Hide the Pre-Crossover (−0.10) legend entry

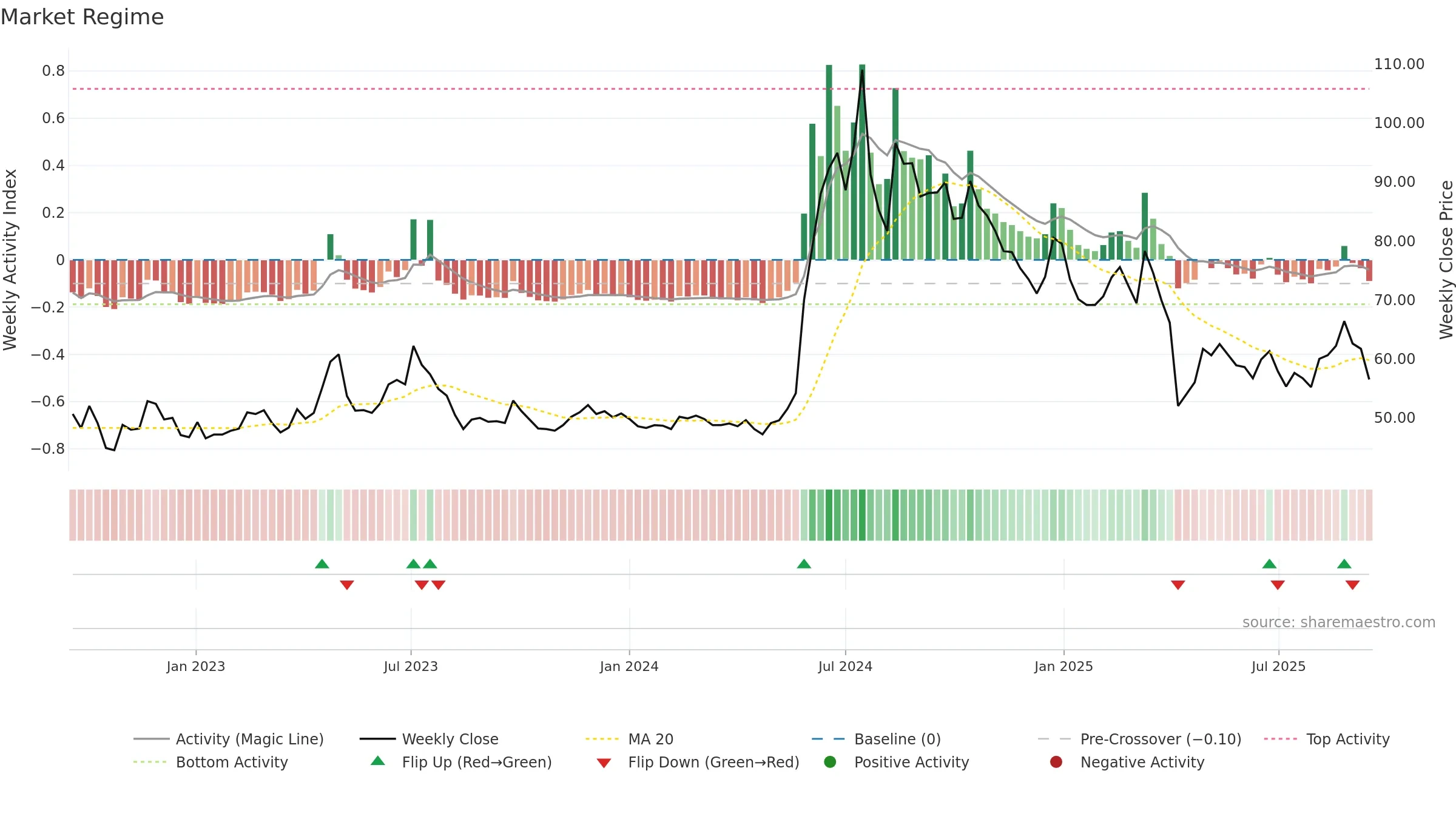point(1140,739)
